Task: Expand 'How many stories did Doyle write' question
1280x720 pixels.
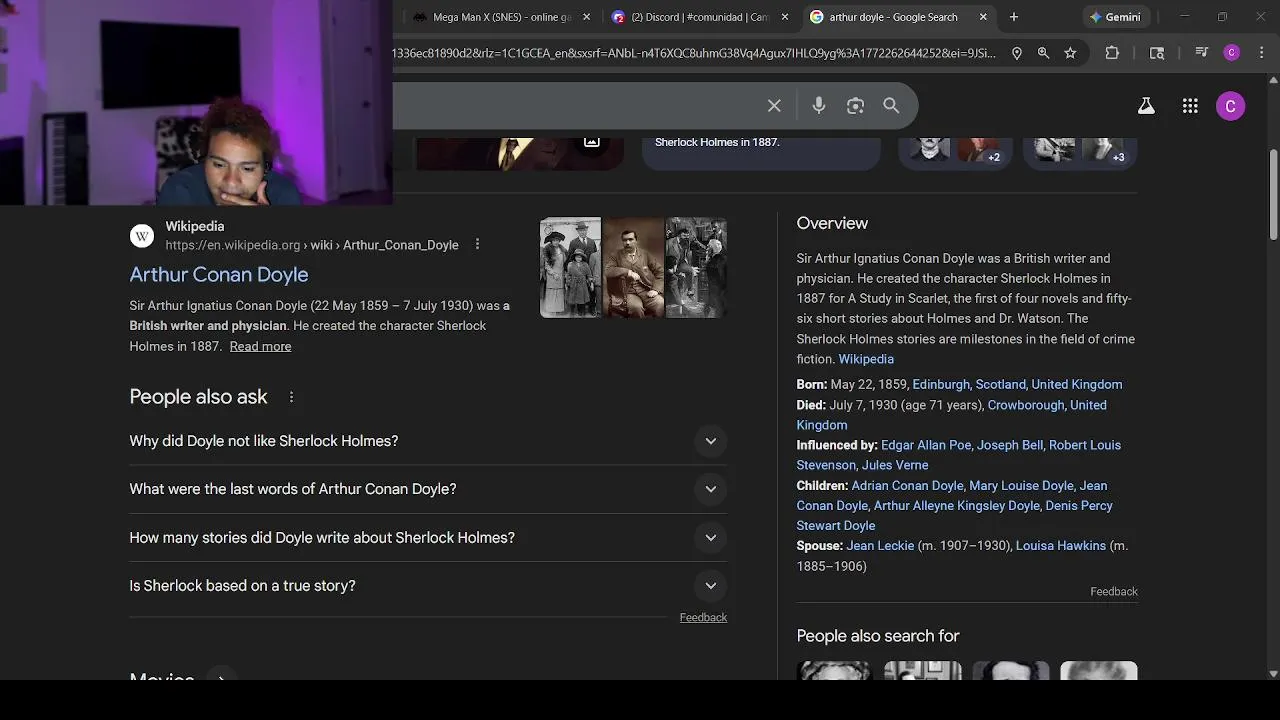Action: click(x=428, y=538)
